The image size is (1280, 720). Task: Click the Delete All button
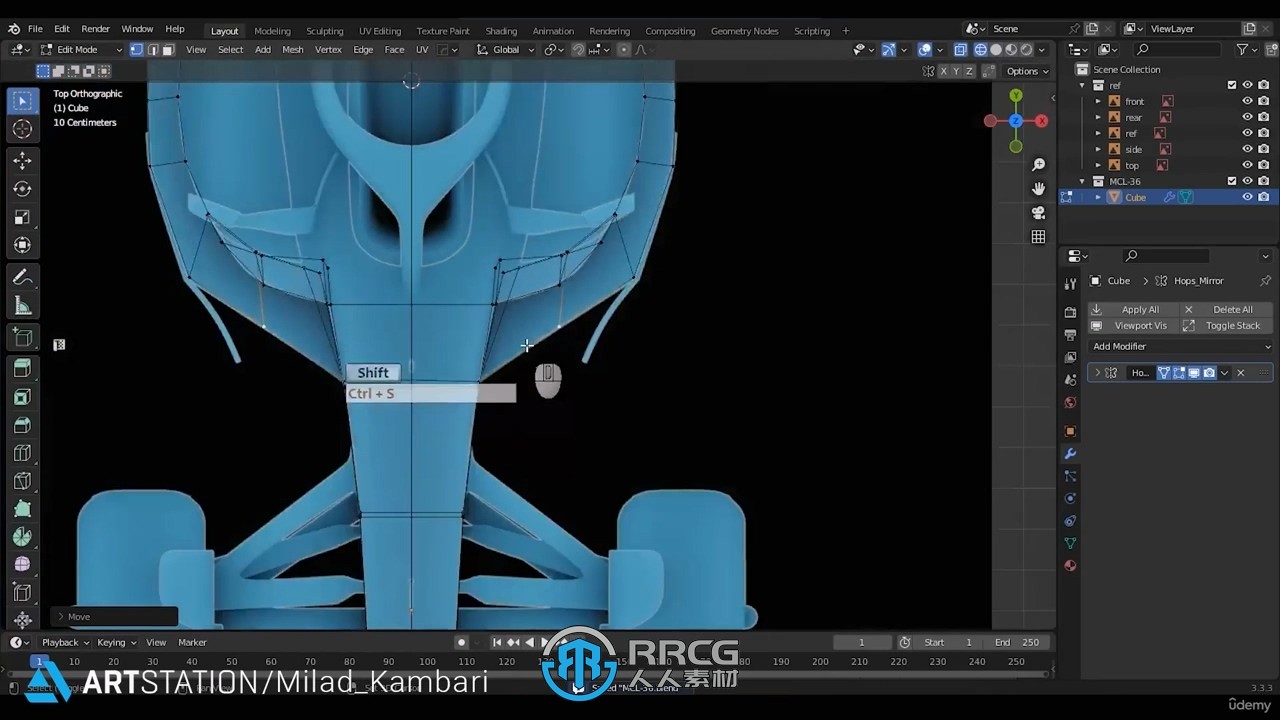pyautogui.click(x=1225, y=309)
